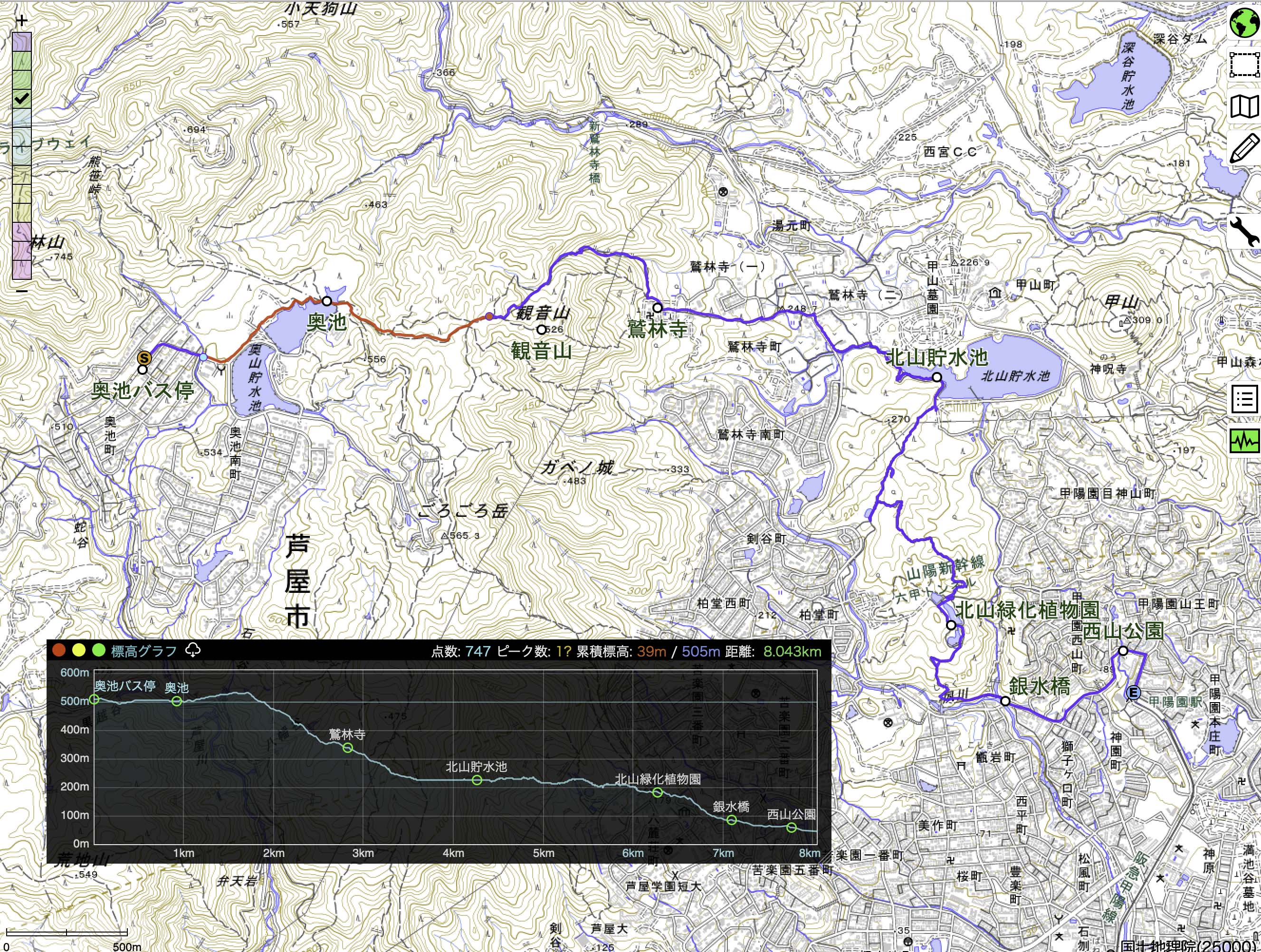Close elevation graph with red dot

(59, 650)
